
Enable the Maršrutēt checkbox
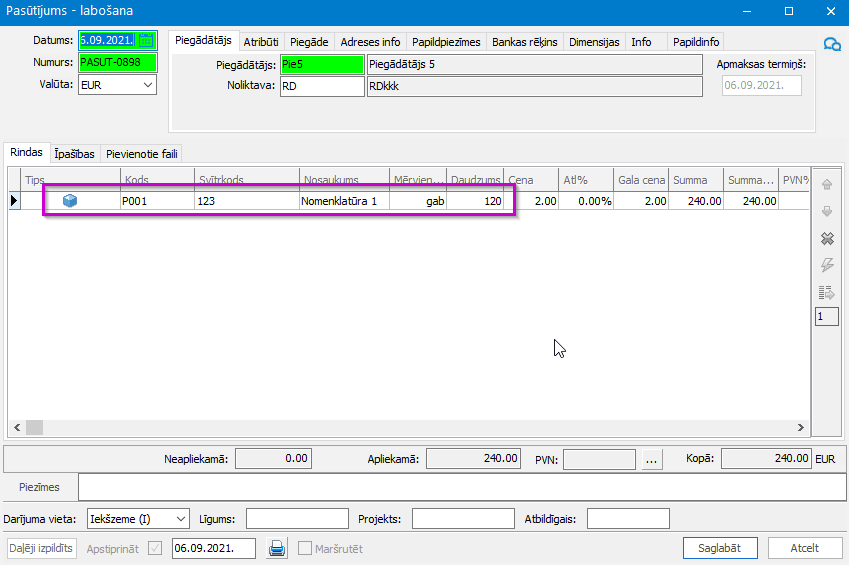tap(305, 548)
